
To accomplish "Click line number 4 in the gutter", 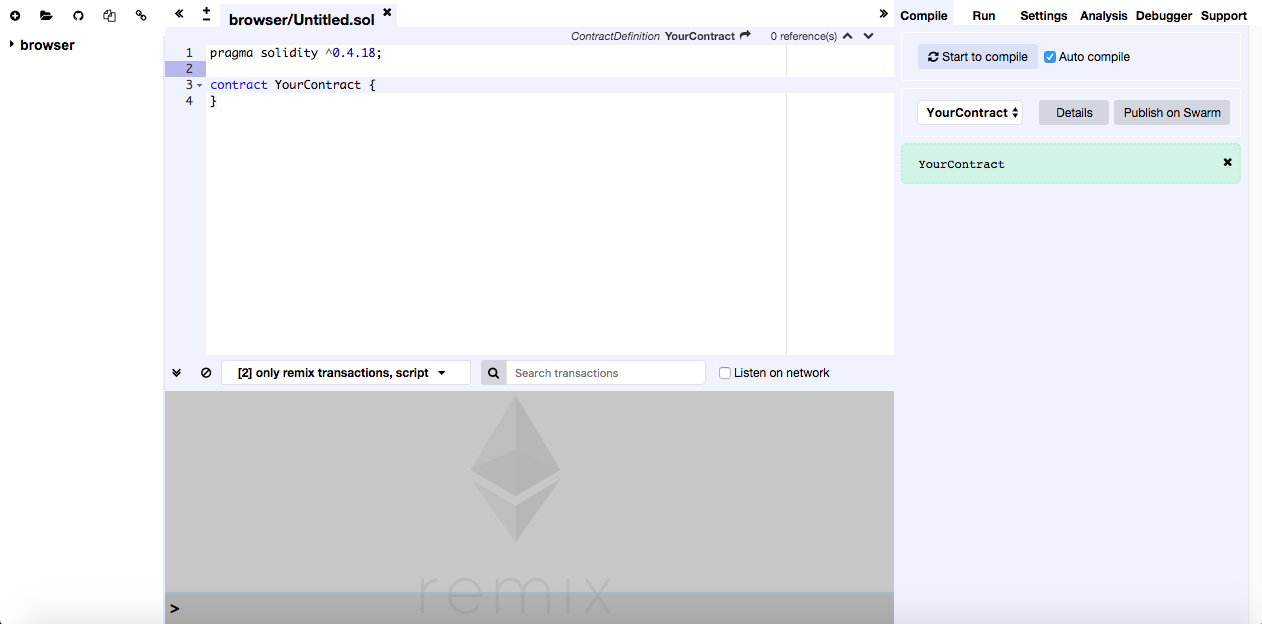I will pyautogui.click(x=189, y=101).
